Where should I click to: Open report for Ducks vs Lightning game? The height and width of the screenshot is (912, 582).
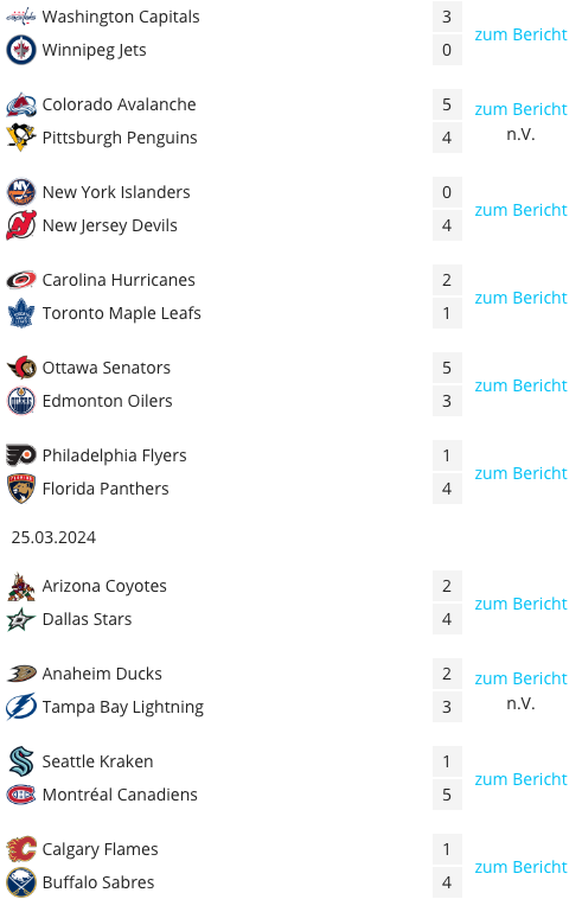tap(520, 679)
